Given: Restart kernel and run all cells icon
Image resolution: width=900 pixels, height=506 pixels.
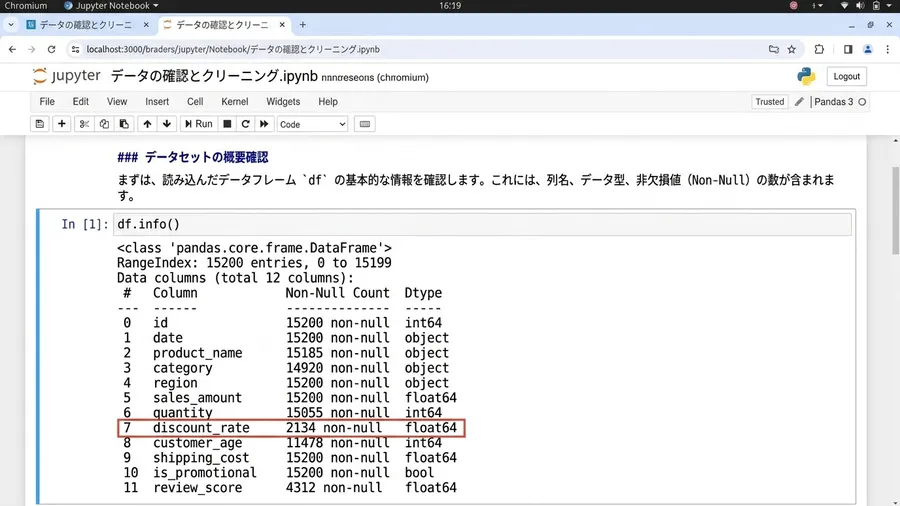Looking at the screenshot, I should [264, 124].
